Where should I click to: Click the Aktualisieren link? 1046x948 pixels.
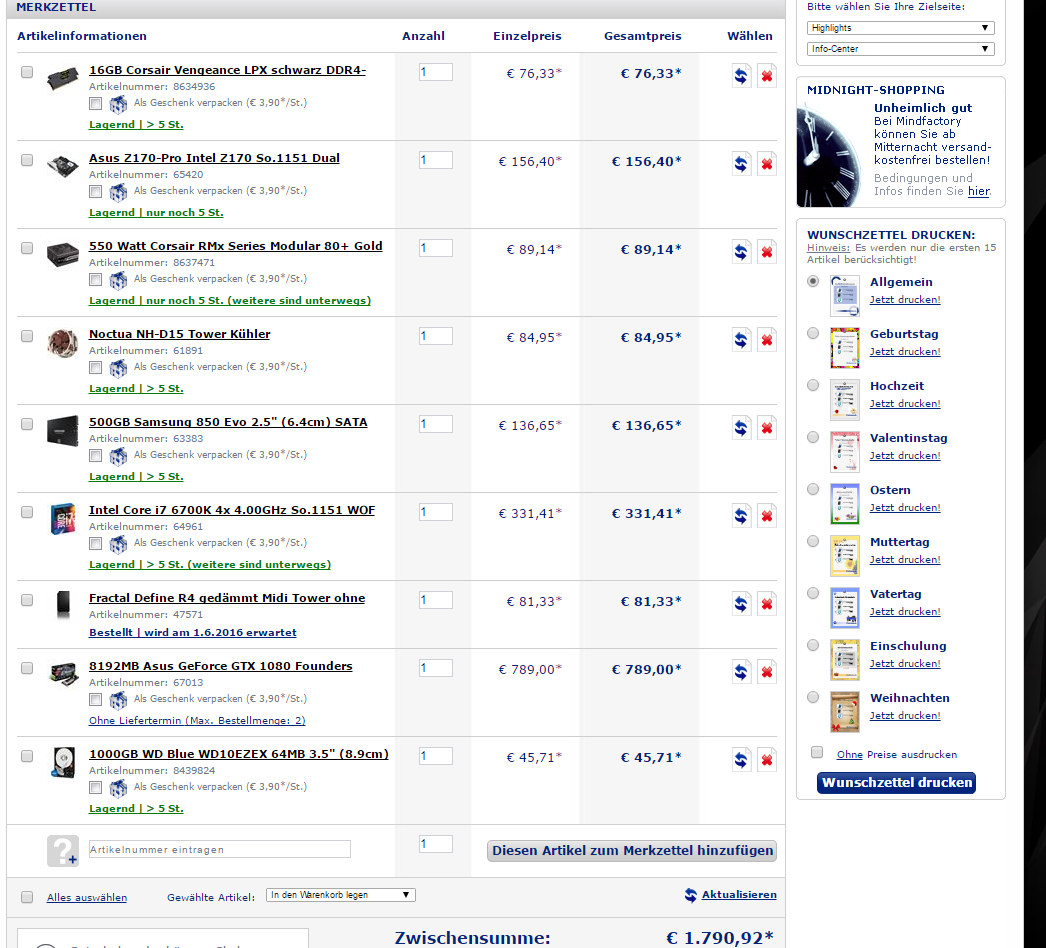coord(738,895)
